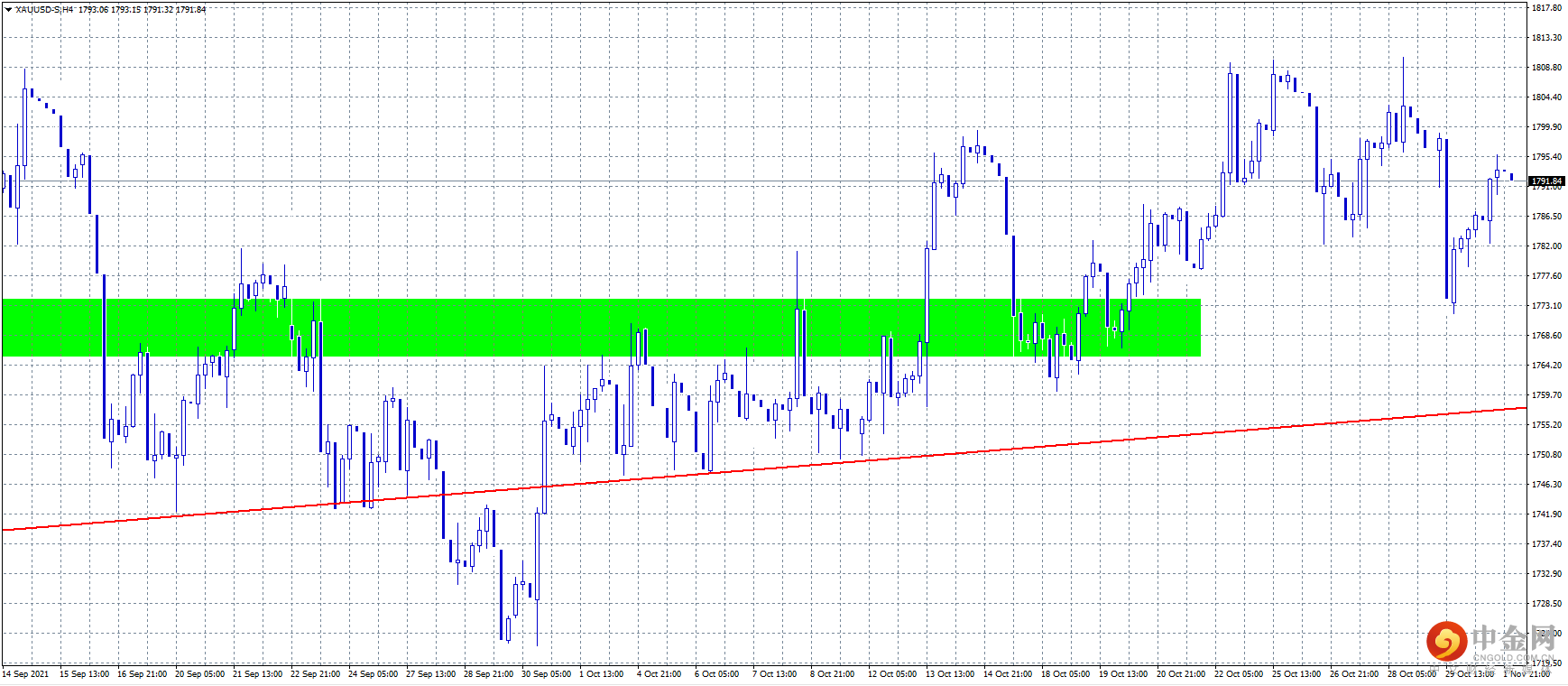Viewport: 1568px width, 686px height.
Task: Click the 1 Oct 13:00 time label
Action: pyautogui.click(x=602, y=674)
